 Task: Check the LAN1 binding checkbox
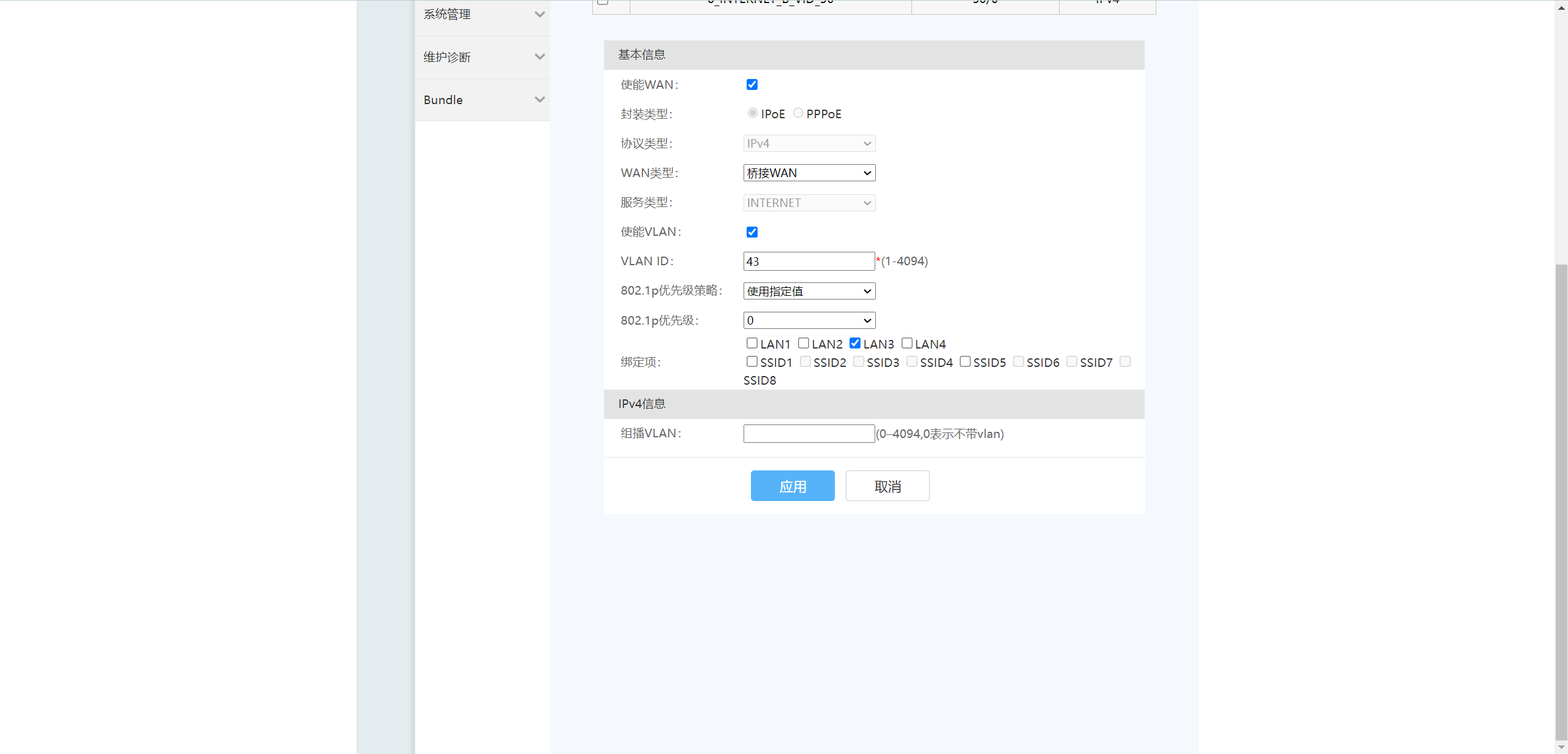tap(752, 343)
